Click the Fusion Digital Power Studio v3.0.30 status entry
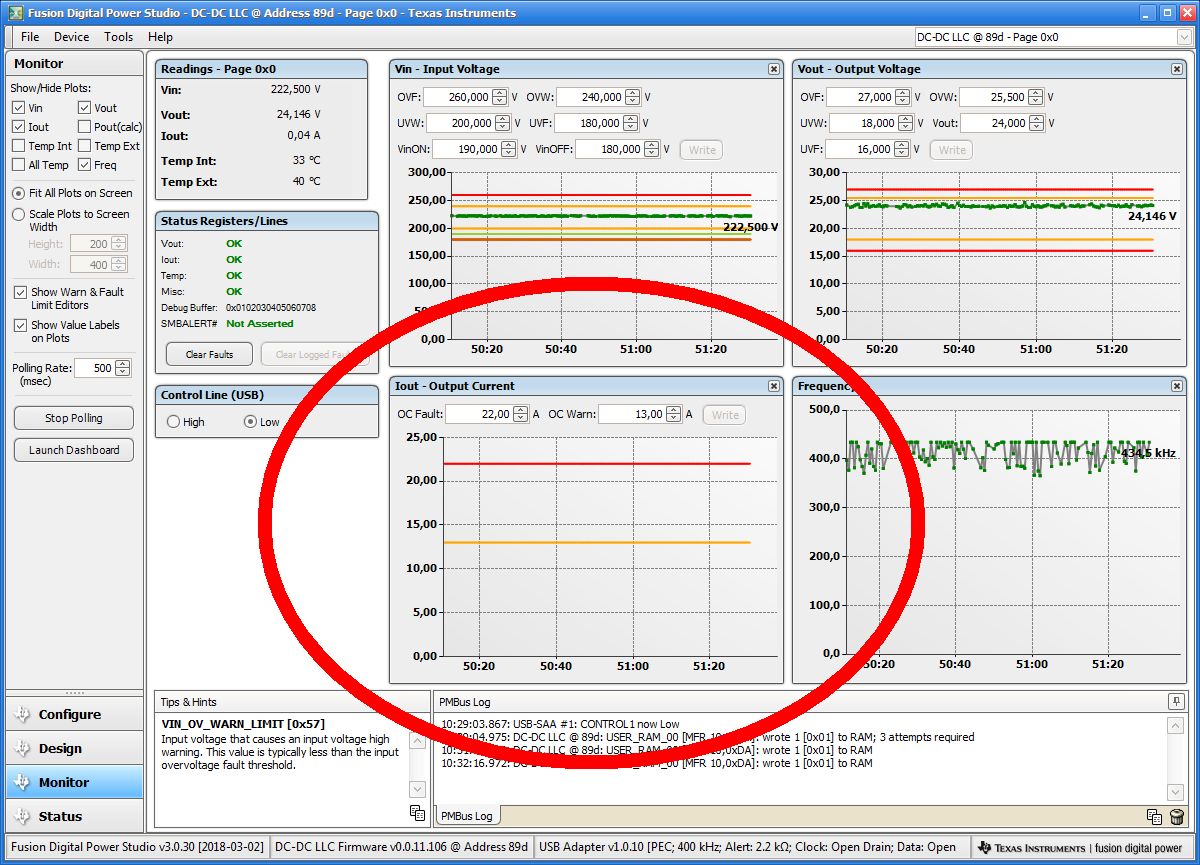 (138, 847)
